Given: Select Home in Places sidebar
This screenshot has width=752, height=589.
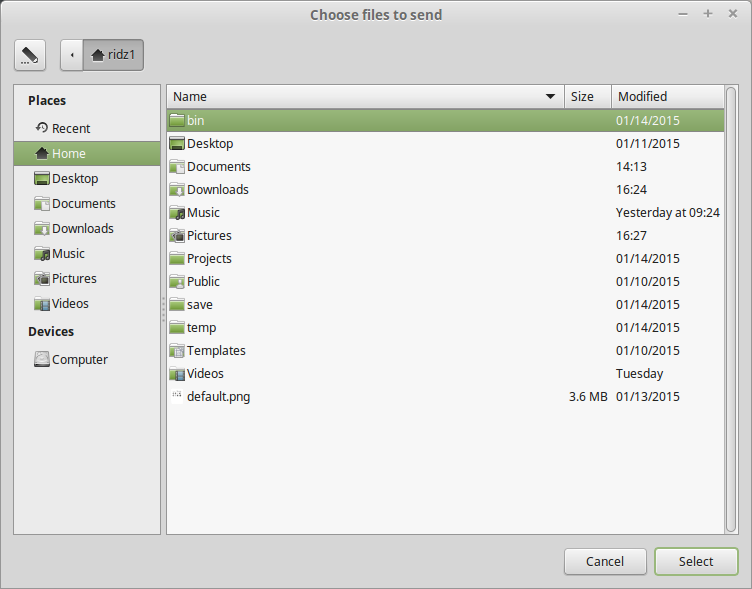Looking at the screenshot, I should (87, 153).
